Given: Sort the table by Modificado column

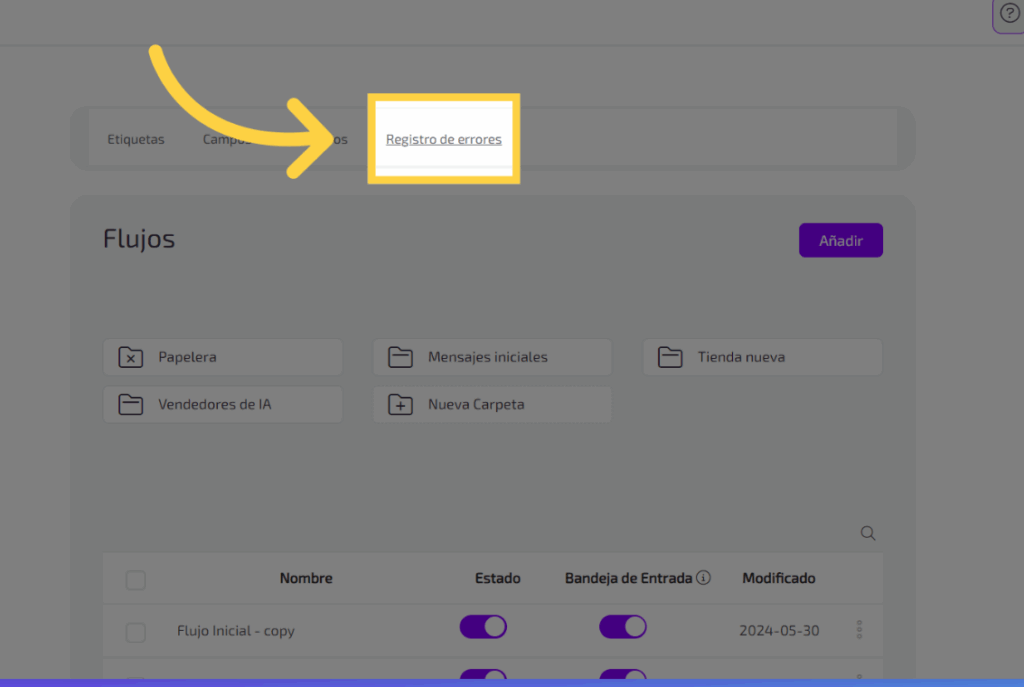Looking at the screenshot, I should pyautogui.click(x=778, y=578).
